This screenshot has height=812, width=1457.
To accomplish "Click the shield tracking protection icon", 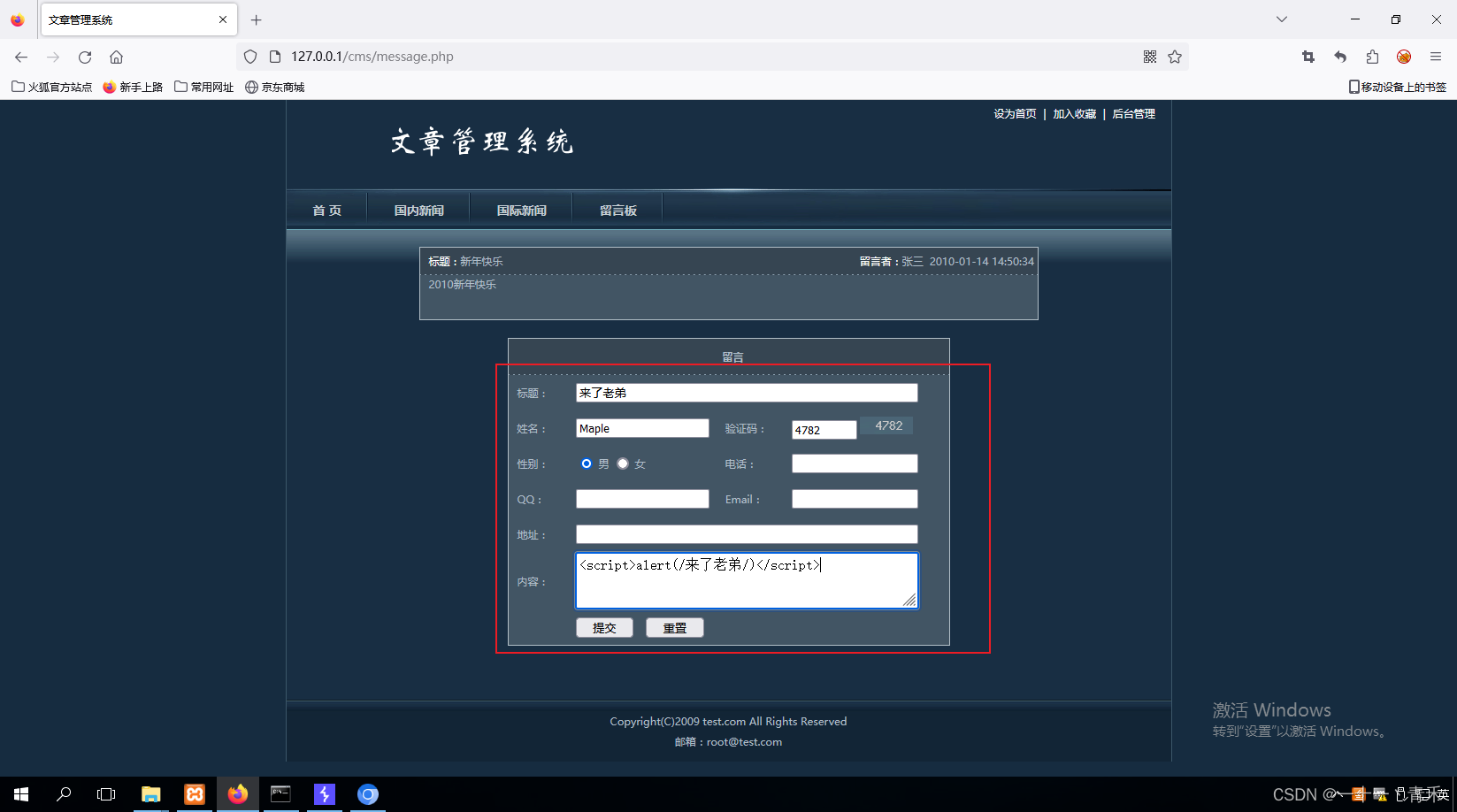I will pyautogui.click(x=250, y=57).
